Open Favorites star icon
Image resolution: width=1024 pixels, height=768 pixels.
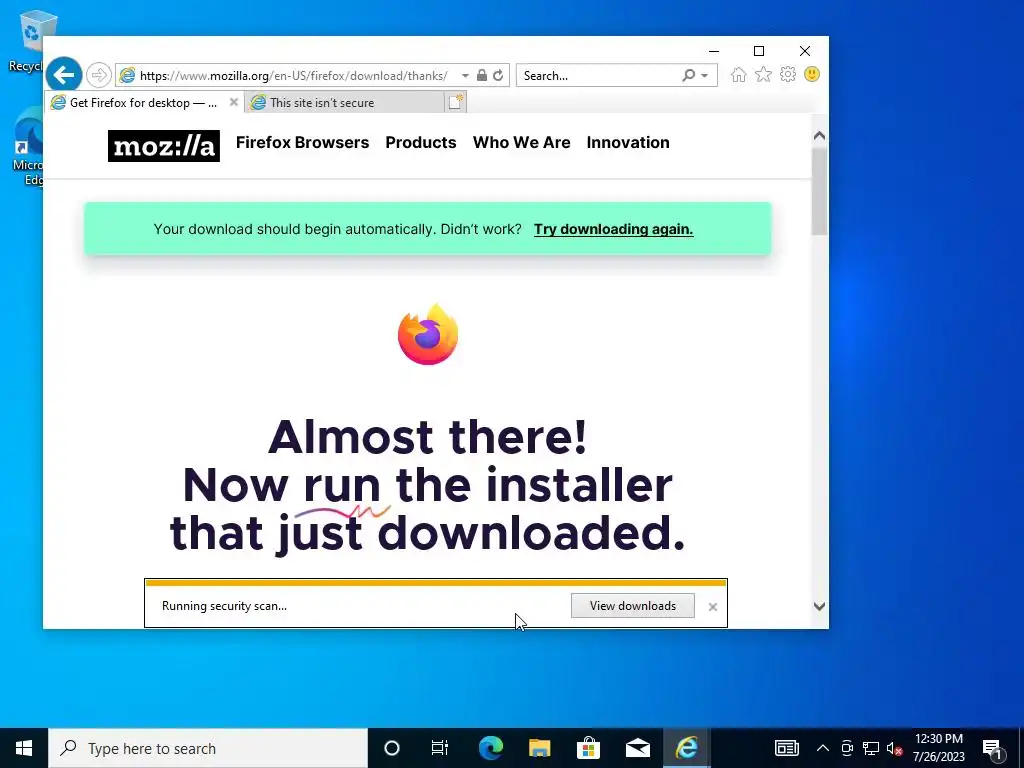[x=763, y=74]
